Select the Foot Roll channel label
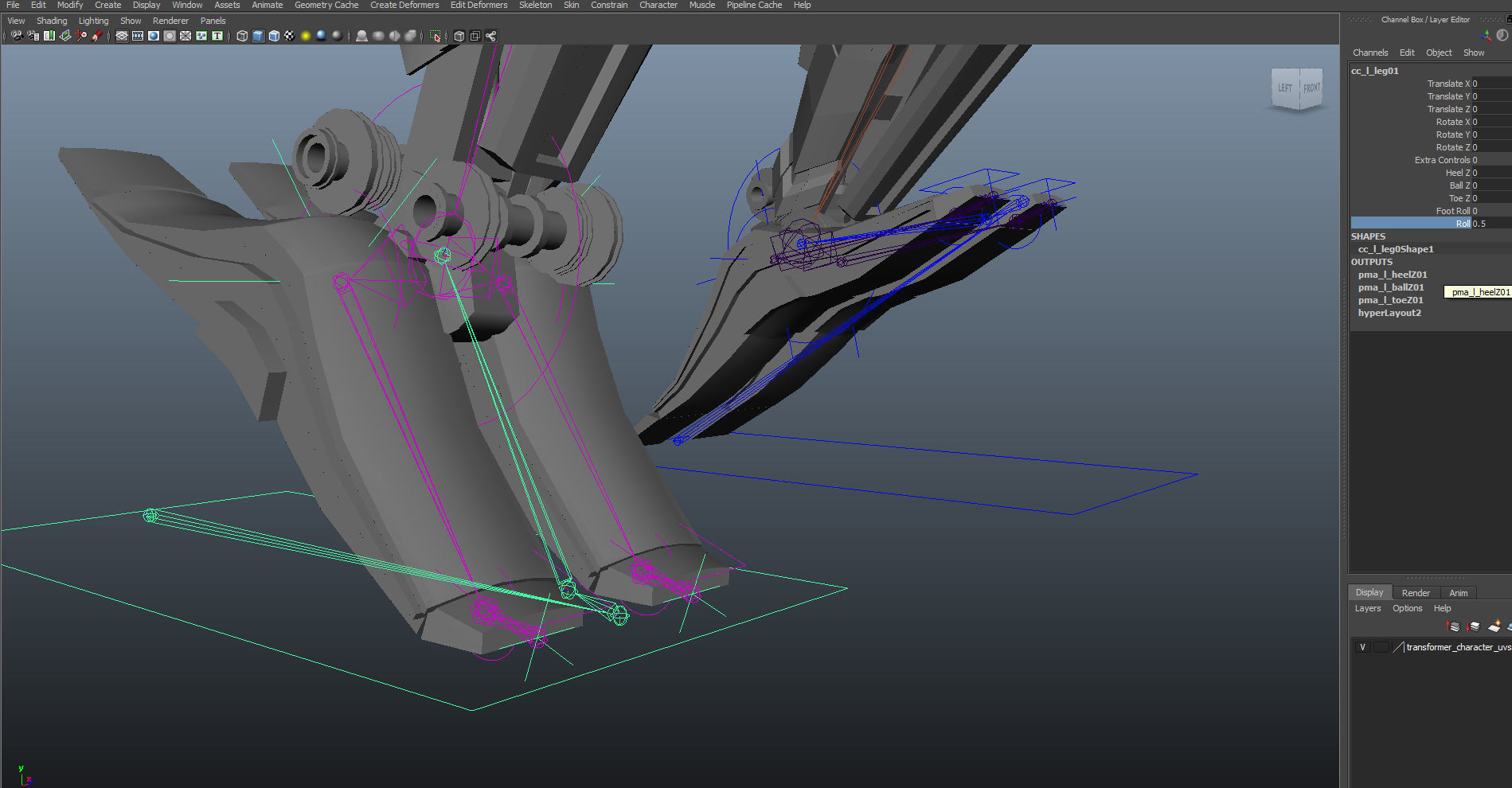Viewport: 1512px width, 788px height. pos(1453,211)
